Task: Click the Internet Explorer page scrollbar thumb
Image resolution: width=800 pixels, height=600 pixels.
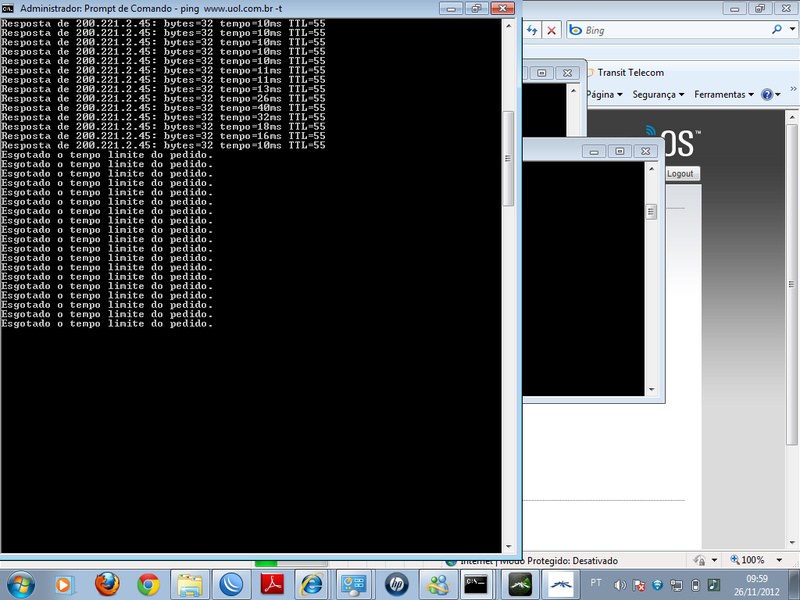Action: click(791, 284)
